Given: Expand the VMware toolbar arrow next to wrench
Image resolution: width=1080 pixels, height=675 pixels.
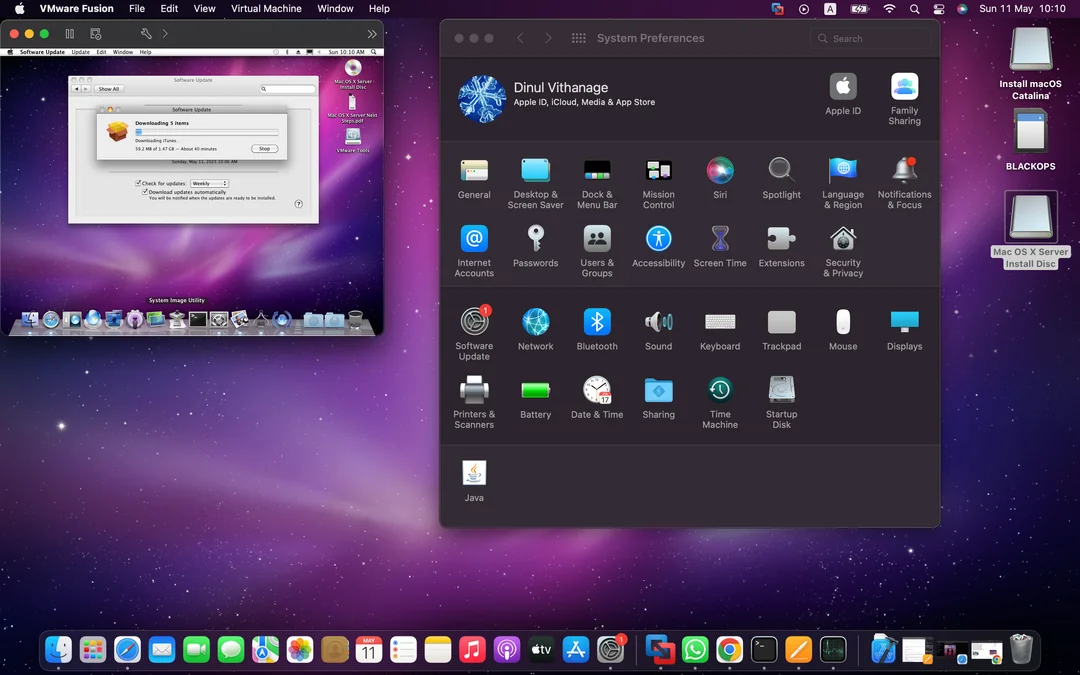Looking at the screenshot, I should tap(165, 34).
